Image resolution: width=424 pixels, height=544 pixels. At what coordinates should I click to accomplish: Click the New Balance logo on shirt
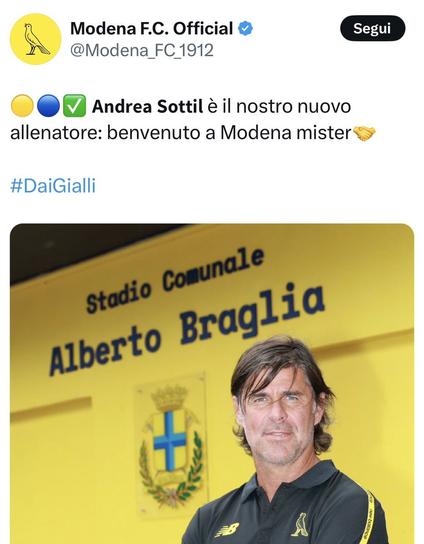[227, 530]
